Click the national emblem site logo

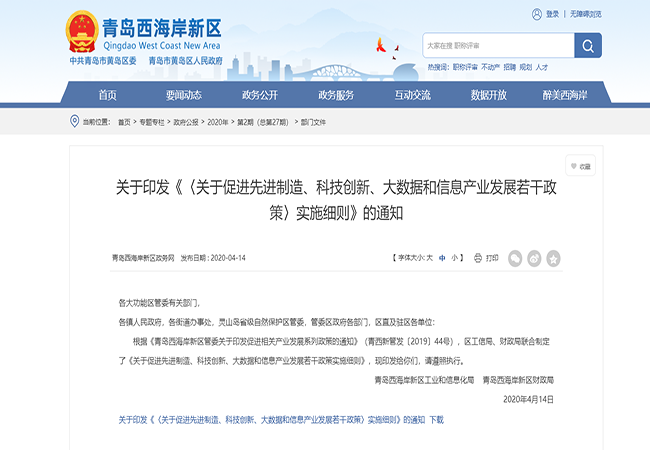(x=82, y=32)
